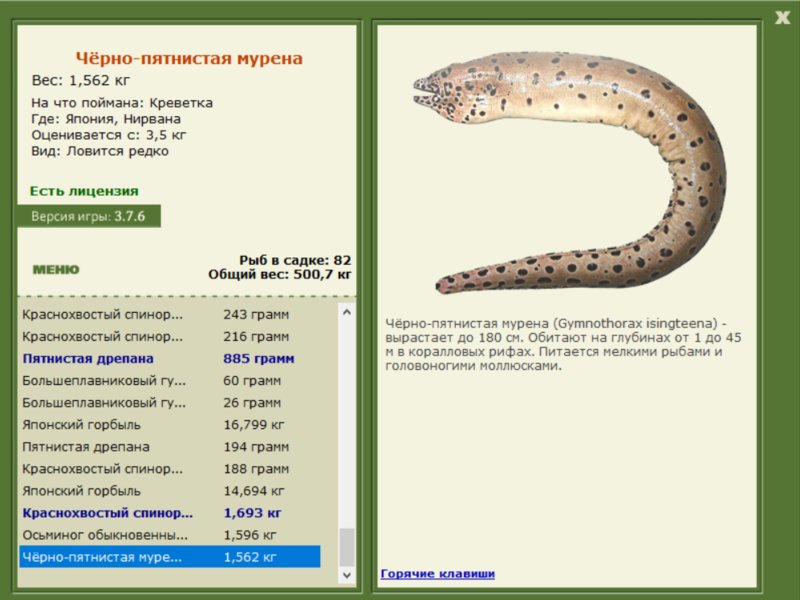Click the Общий вес: 500,7 кг text
Viewport: 800px width, 600px height.
pos(280,274)
